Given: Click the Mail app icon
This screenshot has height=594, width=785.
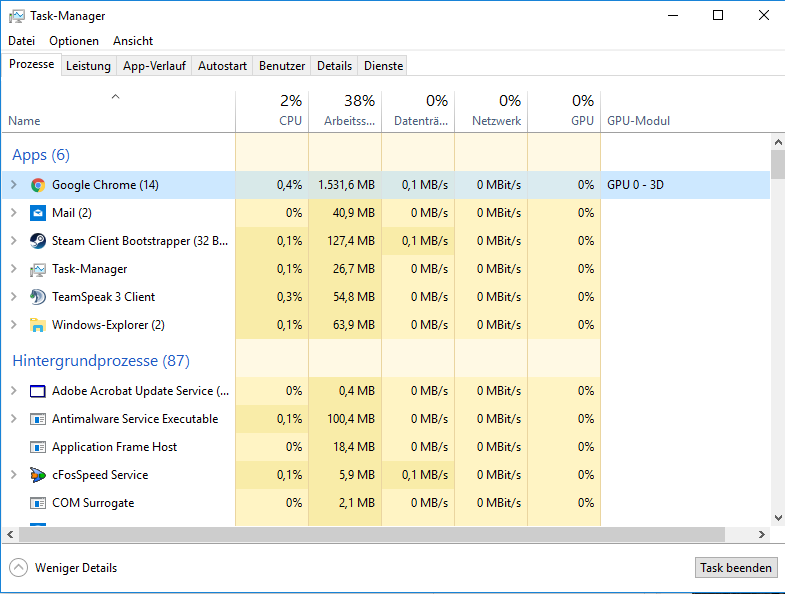Looking at the screenshot, I should (x=38, y=213).
